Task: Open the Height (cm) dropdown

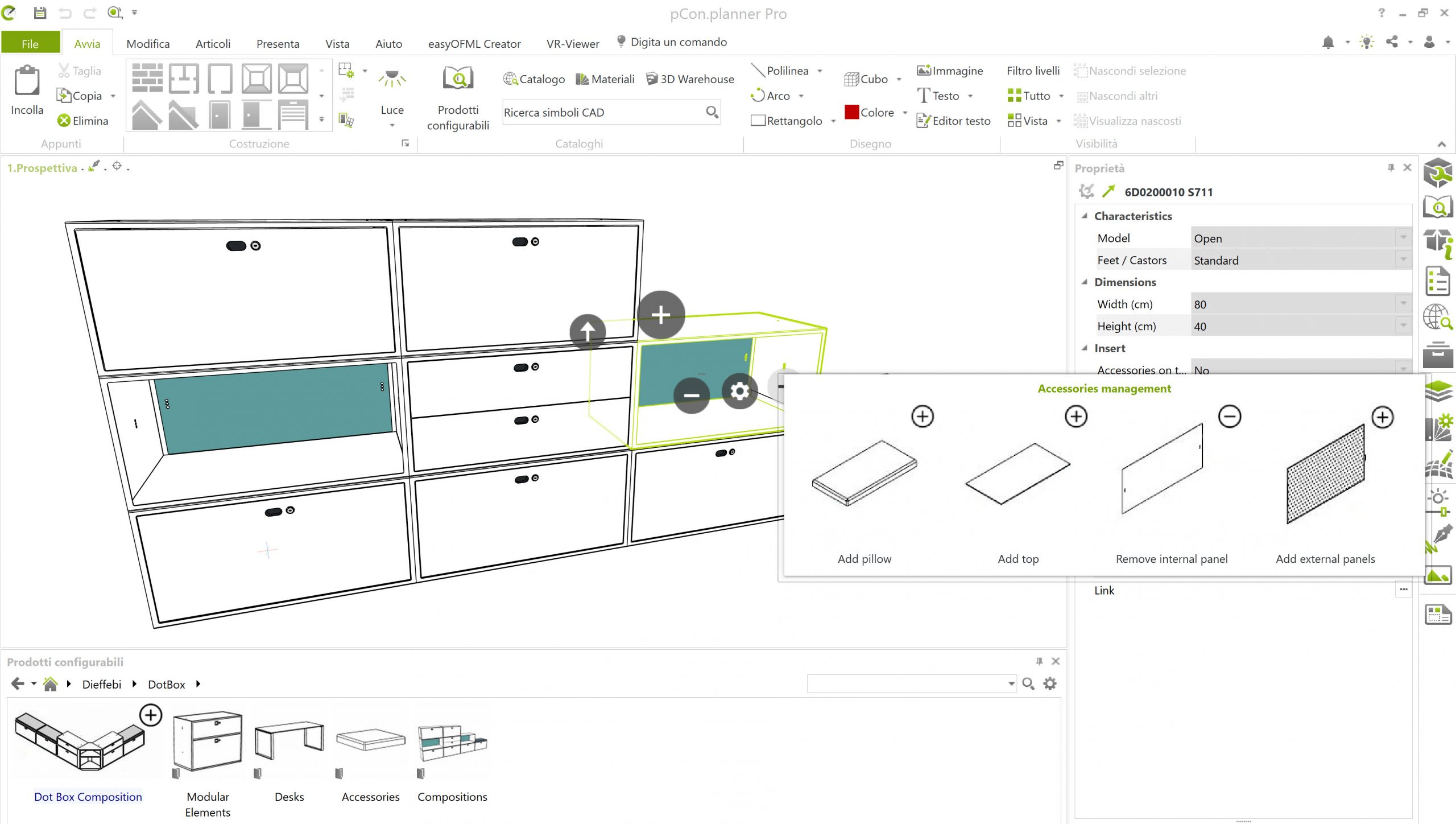Action: pos(1403,326)
